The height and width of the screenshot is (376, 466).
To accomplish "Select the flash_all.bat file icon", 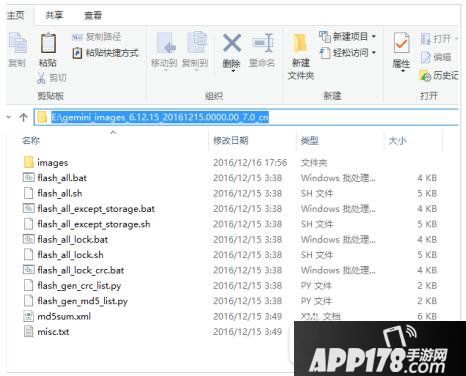I will click(x=29, y=177).
